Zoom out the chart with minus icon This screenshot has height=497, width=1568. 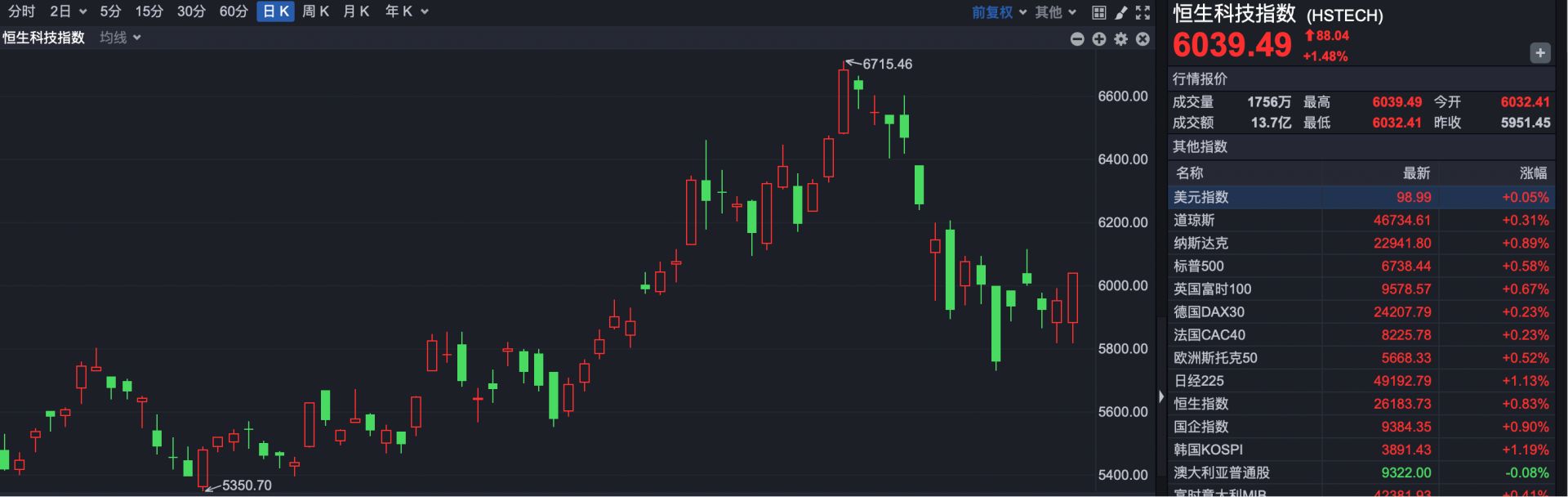click(x=1077, y=39)
